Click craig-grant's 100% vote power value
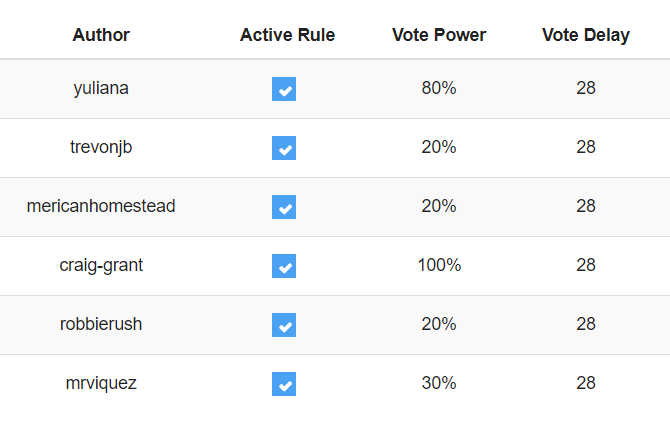670x431 pixels. (439, 265)
